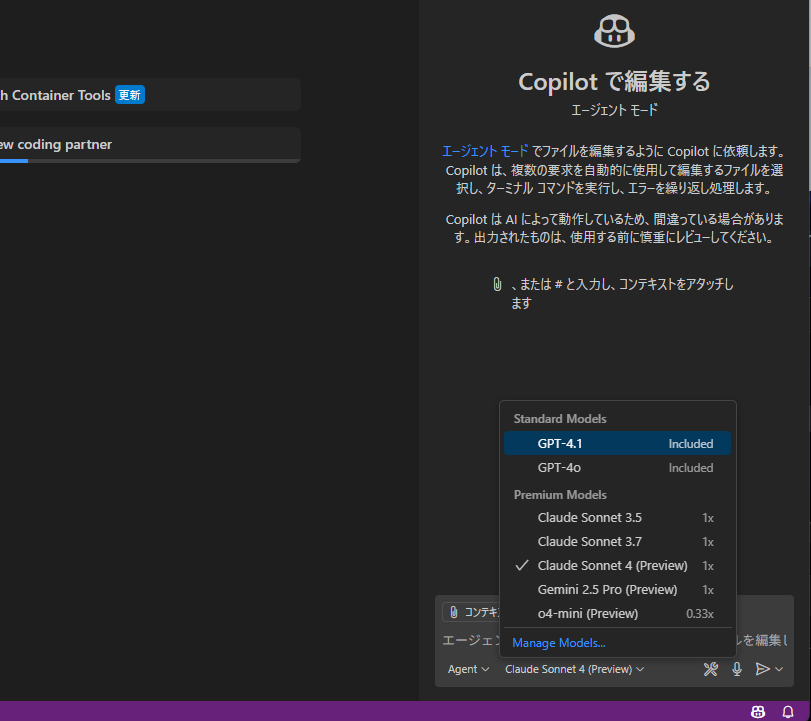Open the Claude Sonnet 4 (Preview) model picker

pyautogui.click(x=574, y=669)
